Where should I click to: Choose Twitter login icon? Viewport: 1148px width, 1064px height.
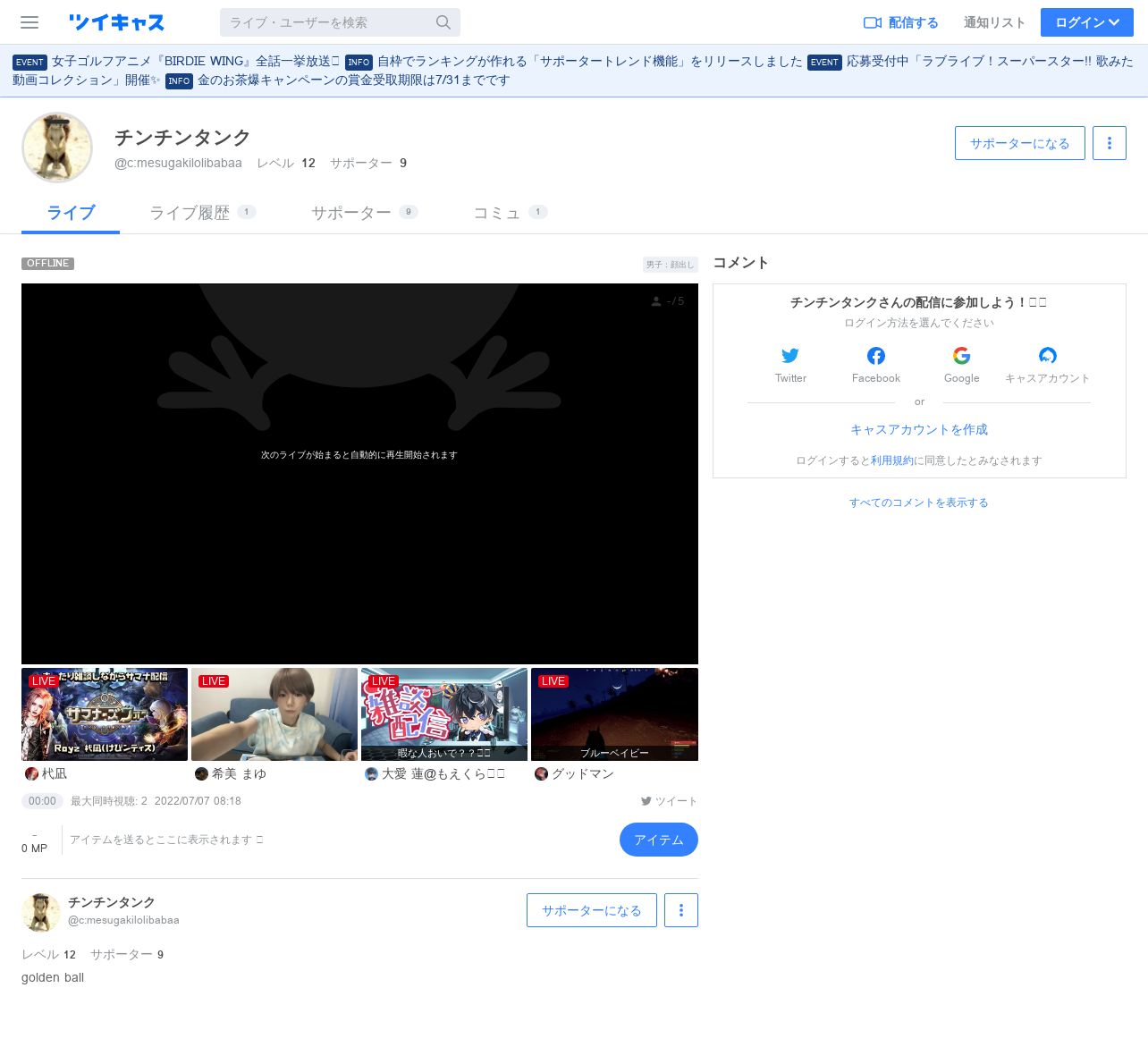click(x=790, y=356)
